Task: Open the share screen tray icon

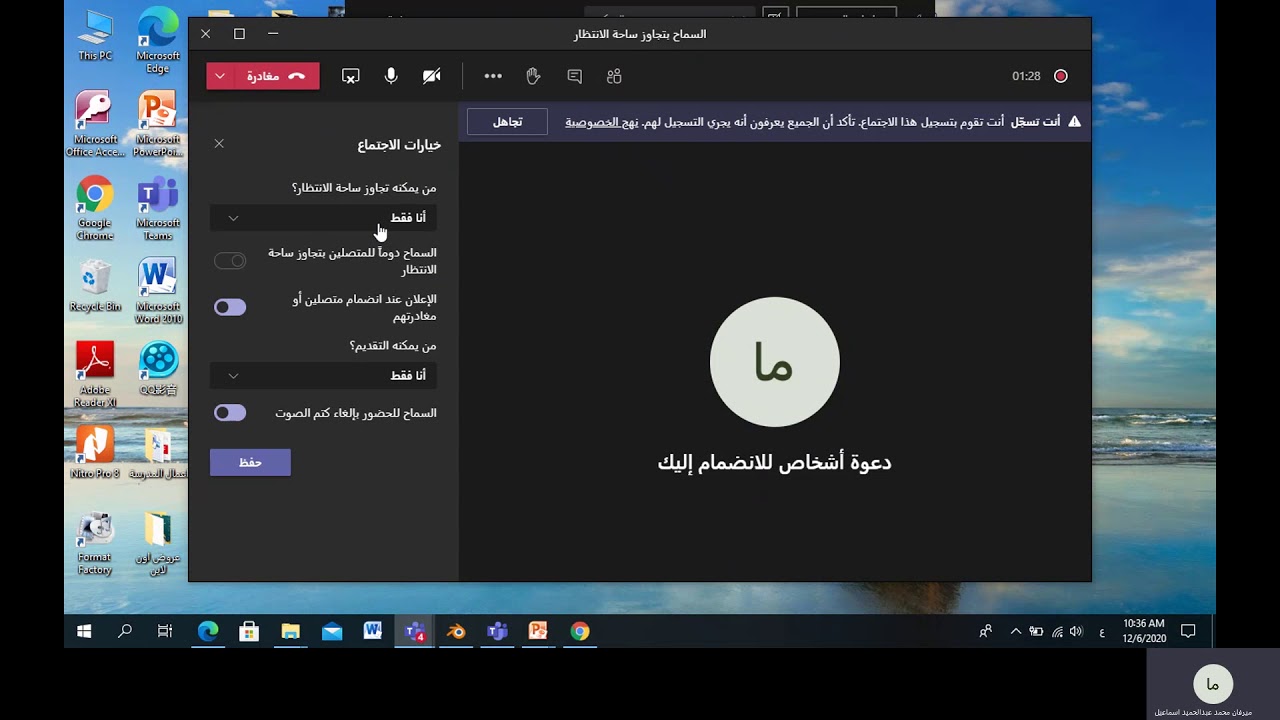Action: 351,76
